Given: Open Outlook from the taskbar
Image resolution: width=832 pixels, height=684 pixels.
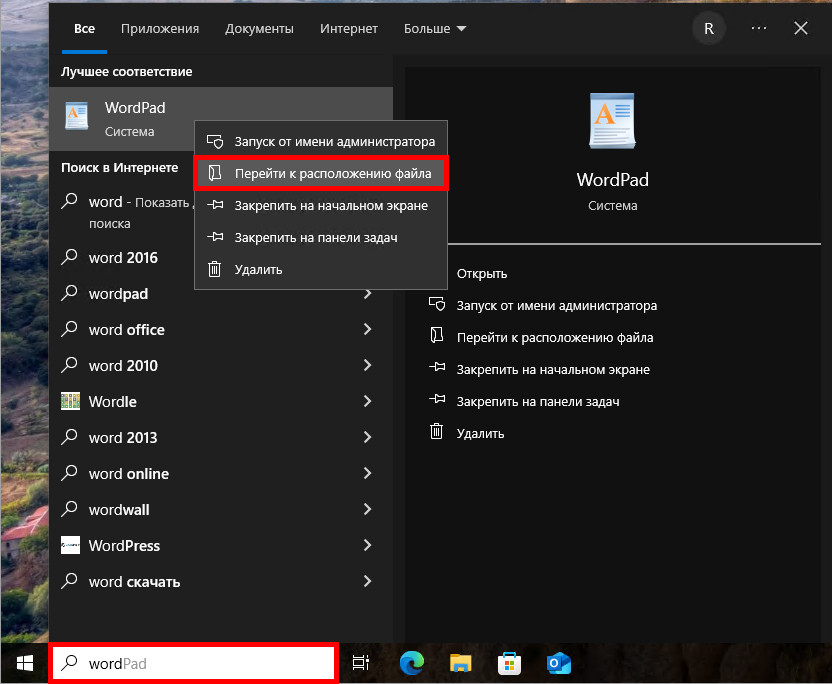Looking at the screenshot, I should coord(558,662).
